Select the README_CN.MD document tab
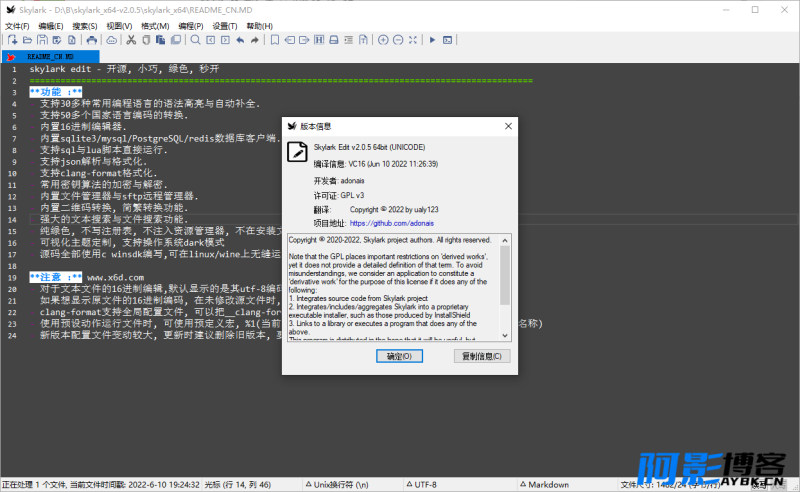The image size is (800, 492). [x=51, y=57]
